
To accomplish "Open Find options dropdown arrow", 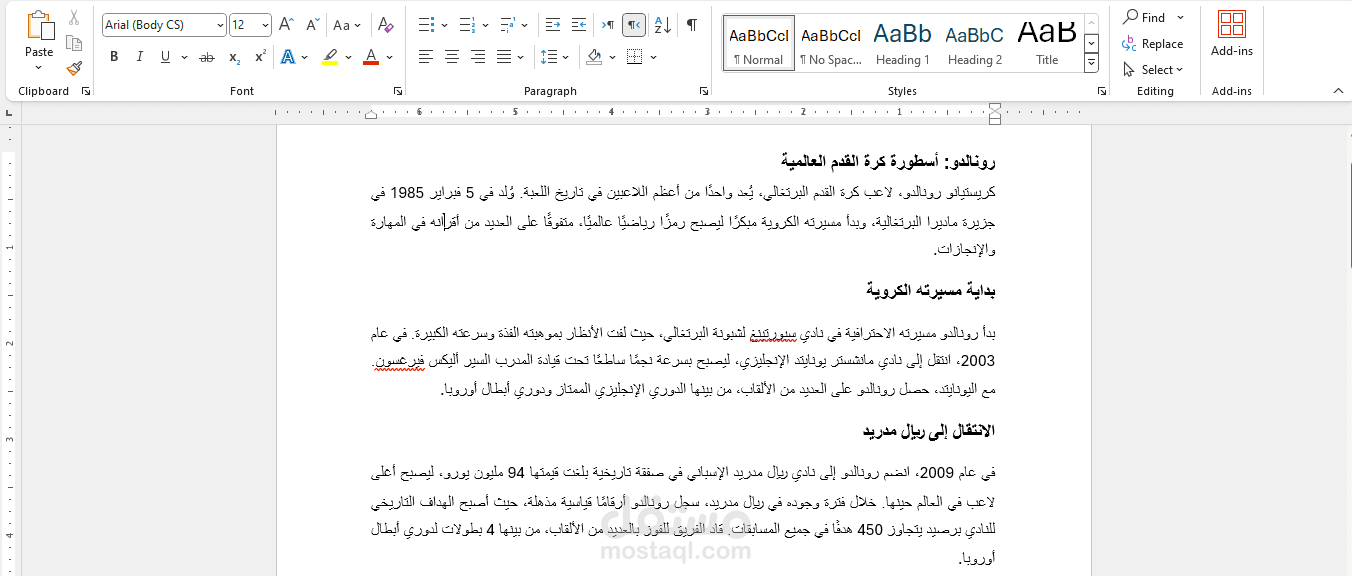I will [x=1180, y=17].
